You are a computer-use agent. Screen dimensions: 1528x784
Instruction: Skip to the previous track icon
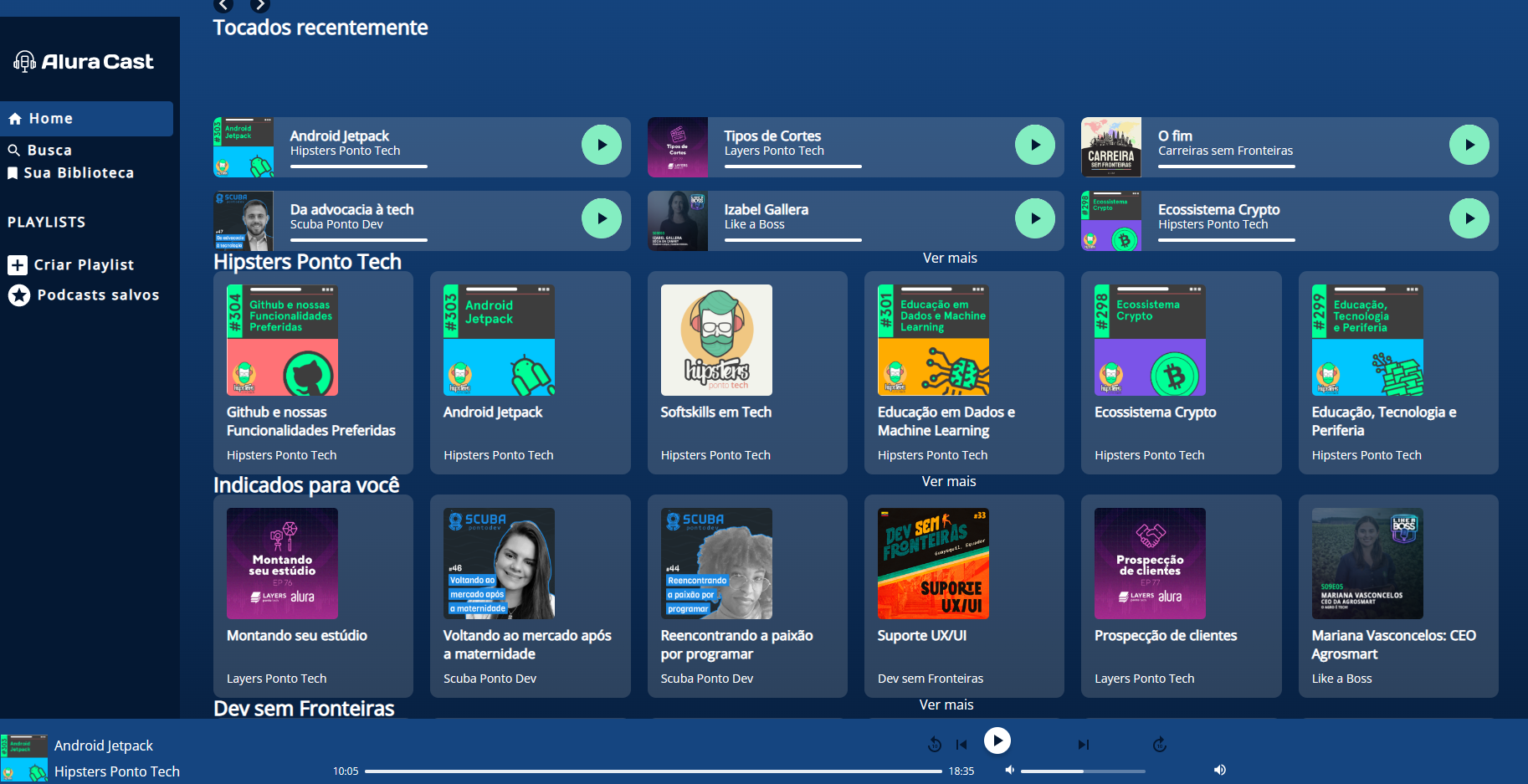961,744
